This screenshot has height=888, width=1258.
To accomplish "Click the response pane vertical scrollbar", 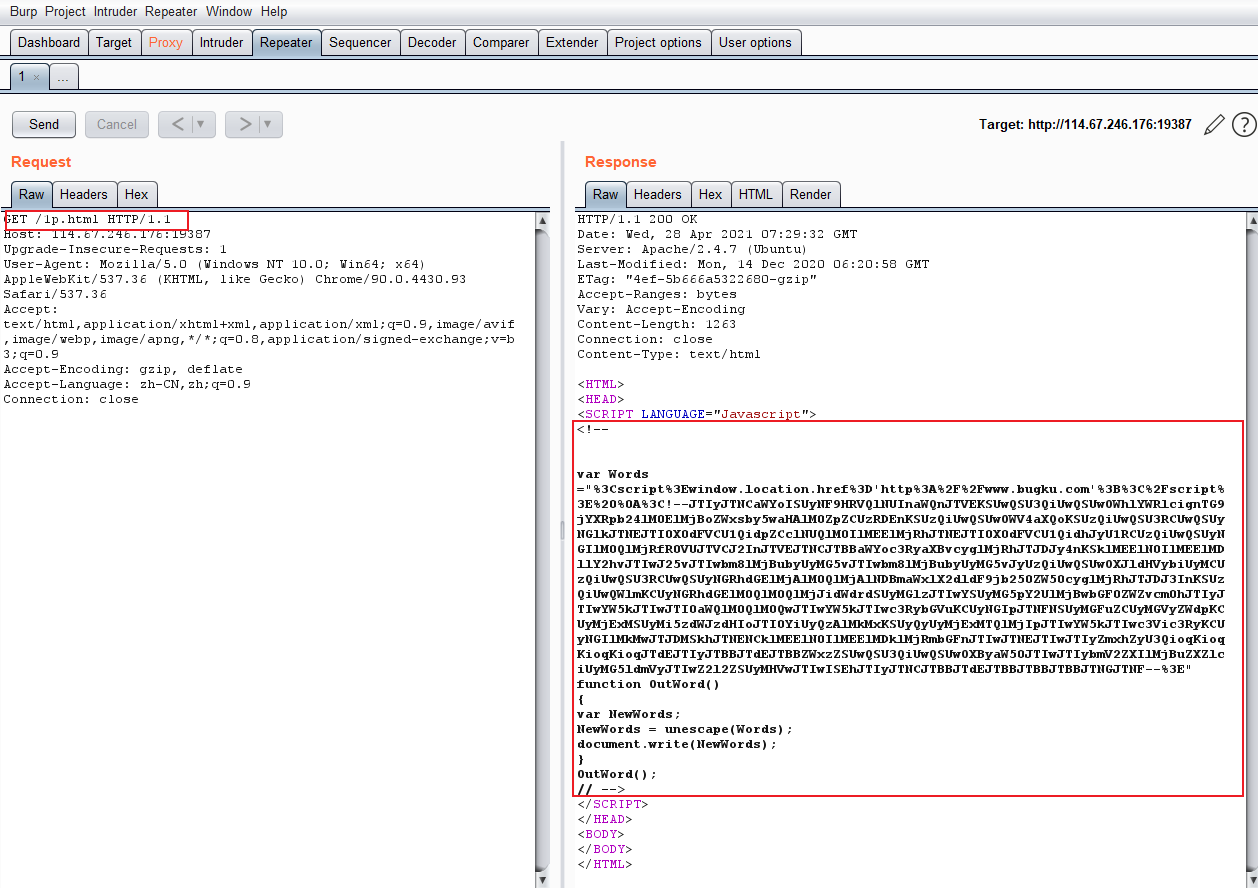I will (1251, 549).
